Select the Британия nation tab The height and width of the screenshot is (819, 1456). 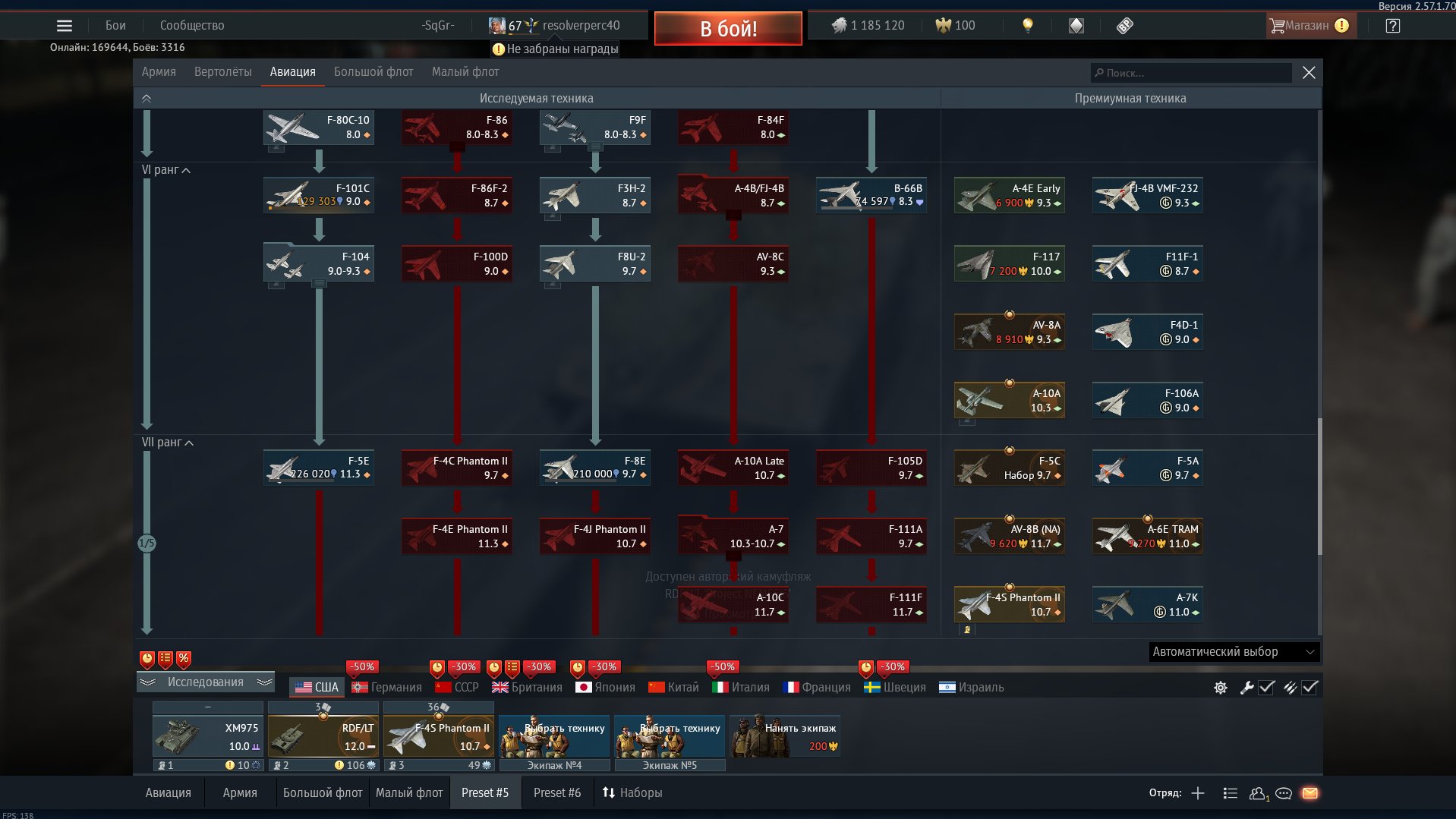click(527, 688)
